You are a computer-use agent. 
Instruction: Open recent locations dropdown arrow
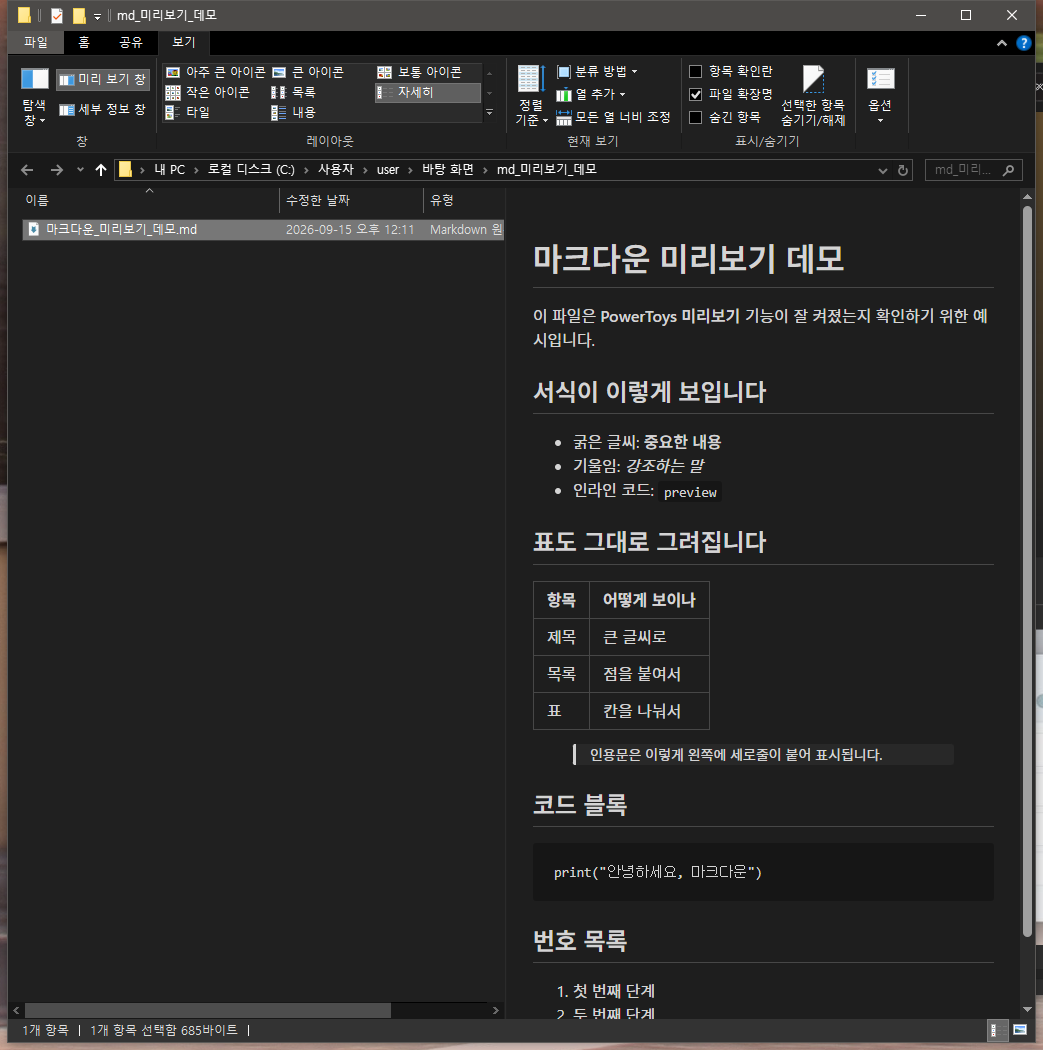click(80, 170)
